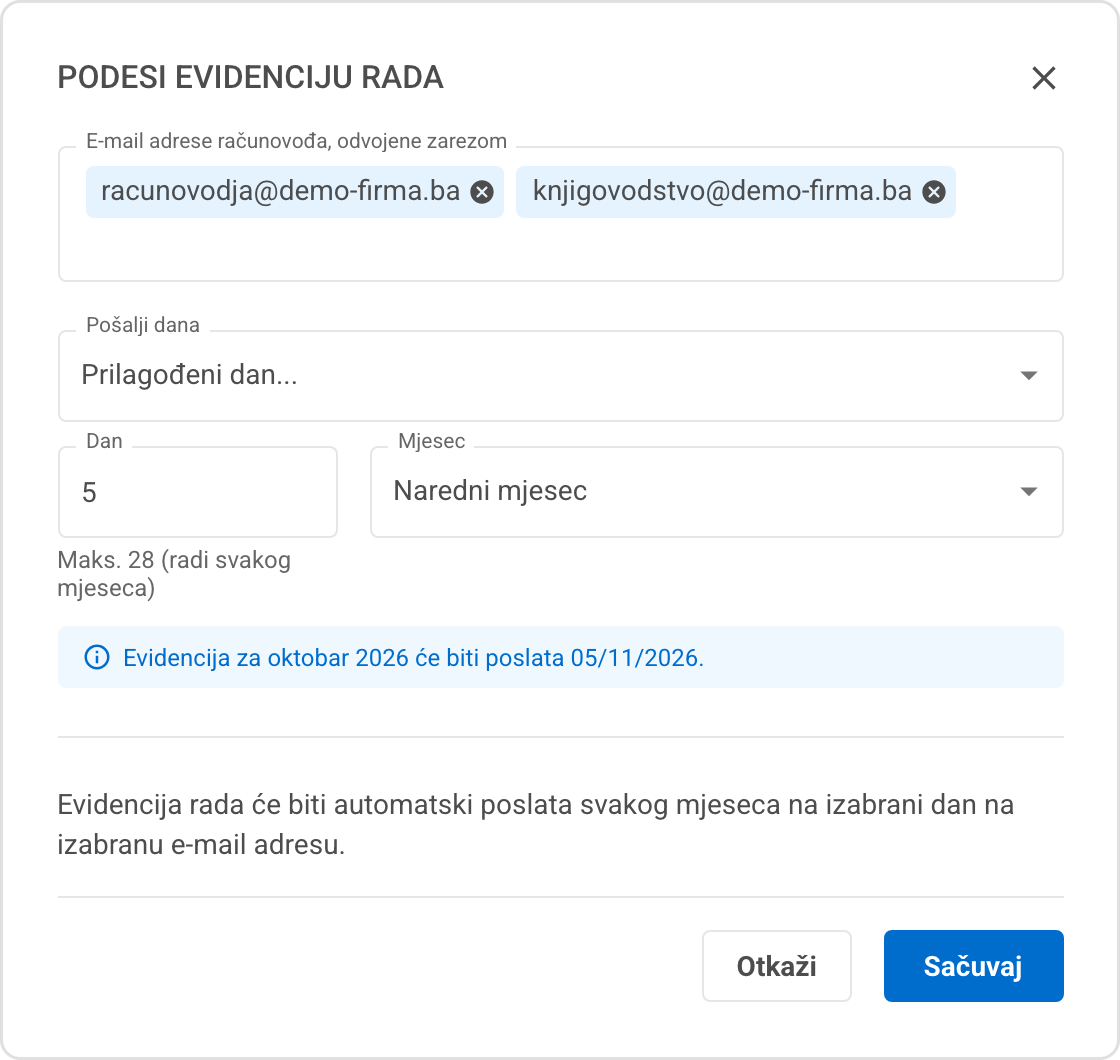Click the knjigovodstvo@demo-firma.ba chip text

(x=722, y=191)
